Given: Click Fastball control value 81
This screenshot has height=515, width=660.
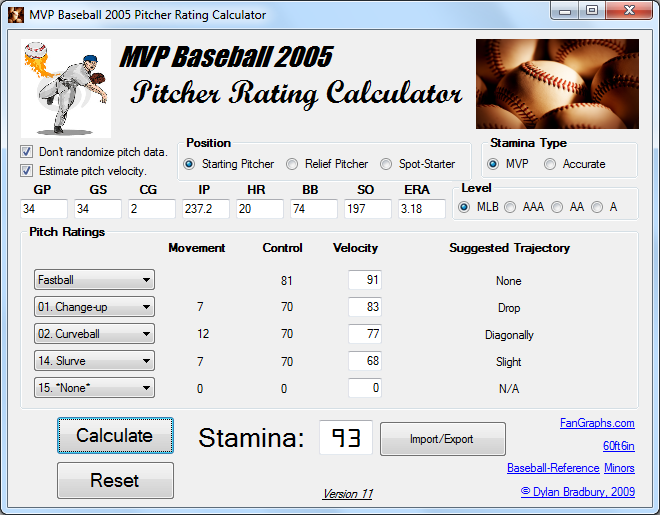Looking at the screenshot, I should [287, 281].
